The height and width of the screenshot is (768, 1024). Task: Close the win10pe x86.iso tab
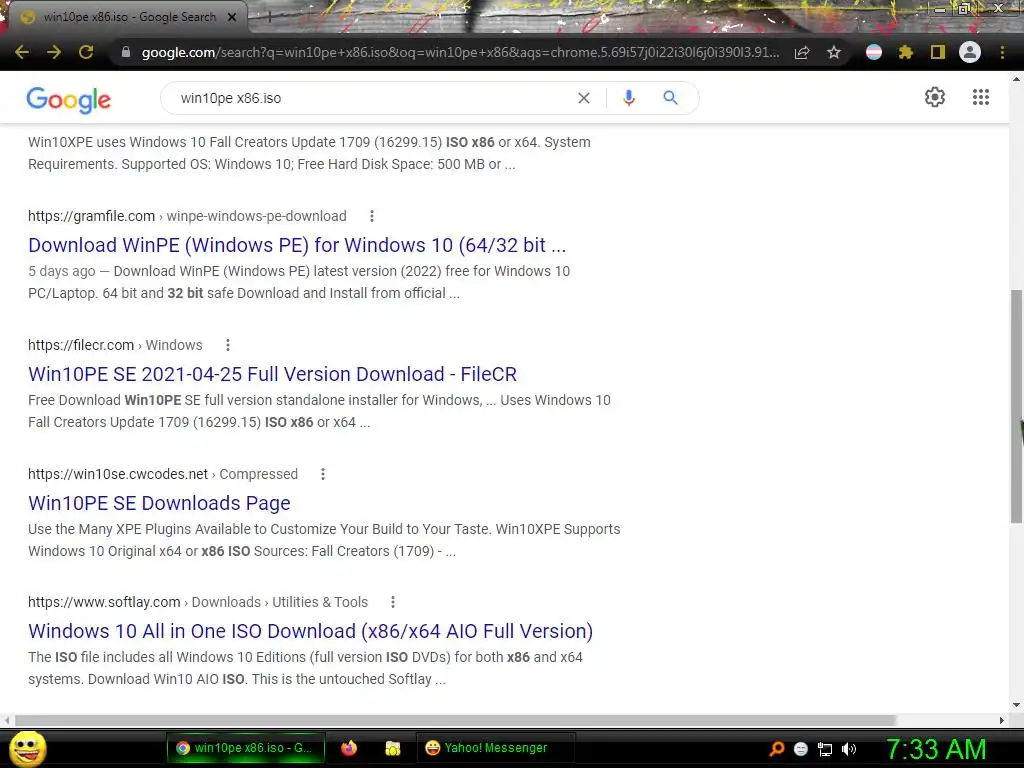pos(231,17)
